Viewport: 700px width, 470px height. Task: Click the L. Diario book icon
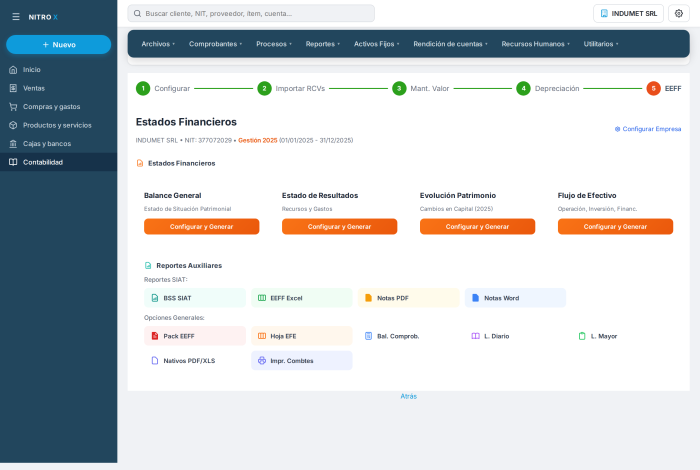(475, 336)
